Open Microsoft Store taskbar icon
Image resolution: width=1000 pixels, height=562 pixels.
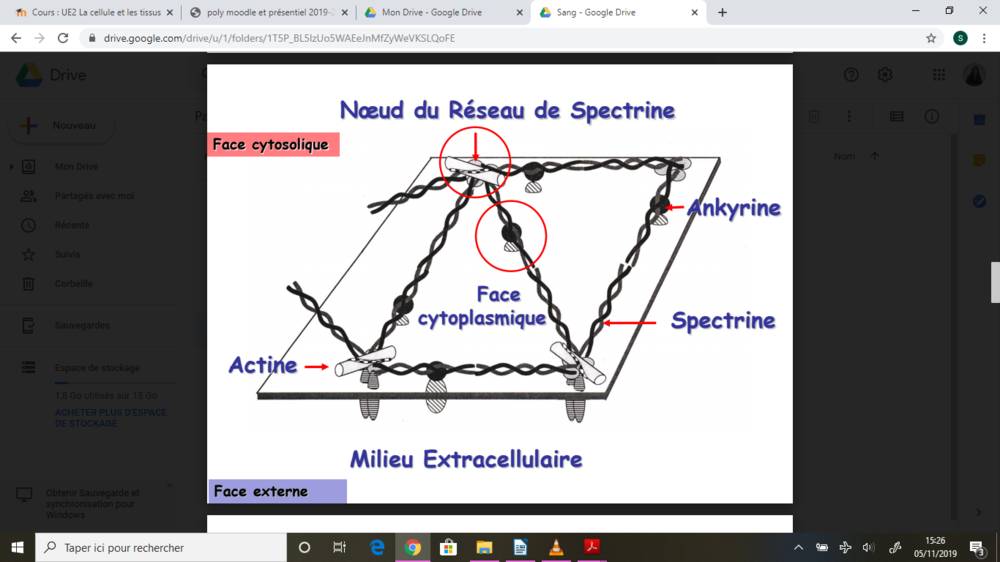click(x=448, y=547)
